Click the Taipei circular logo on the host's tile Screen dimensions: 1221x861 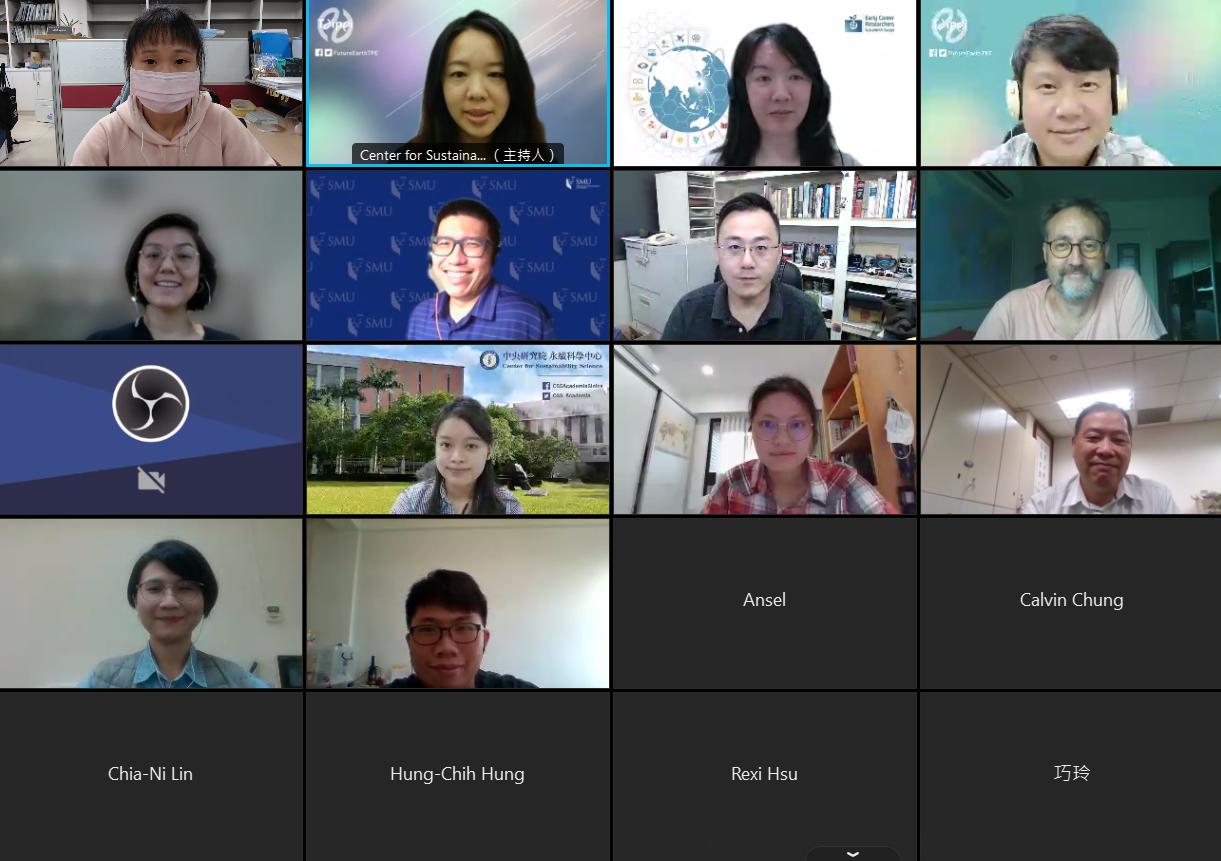click(335, 25)
